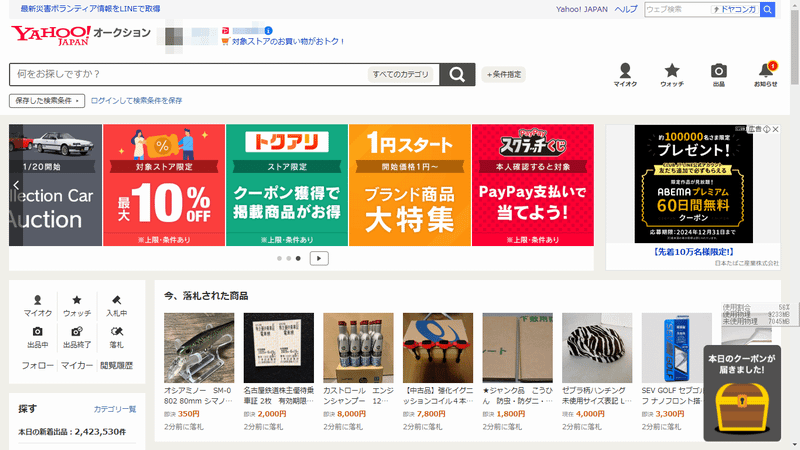Image resolution: width=800 pixels, height=450 pixels.
Task: Open the zebra hunting cap thumbnail
Action: (597, 348)
